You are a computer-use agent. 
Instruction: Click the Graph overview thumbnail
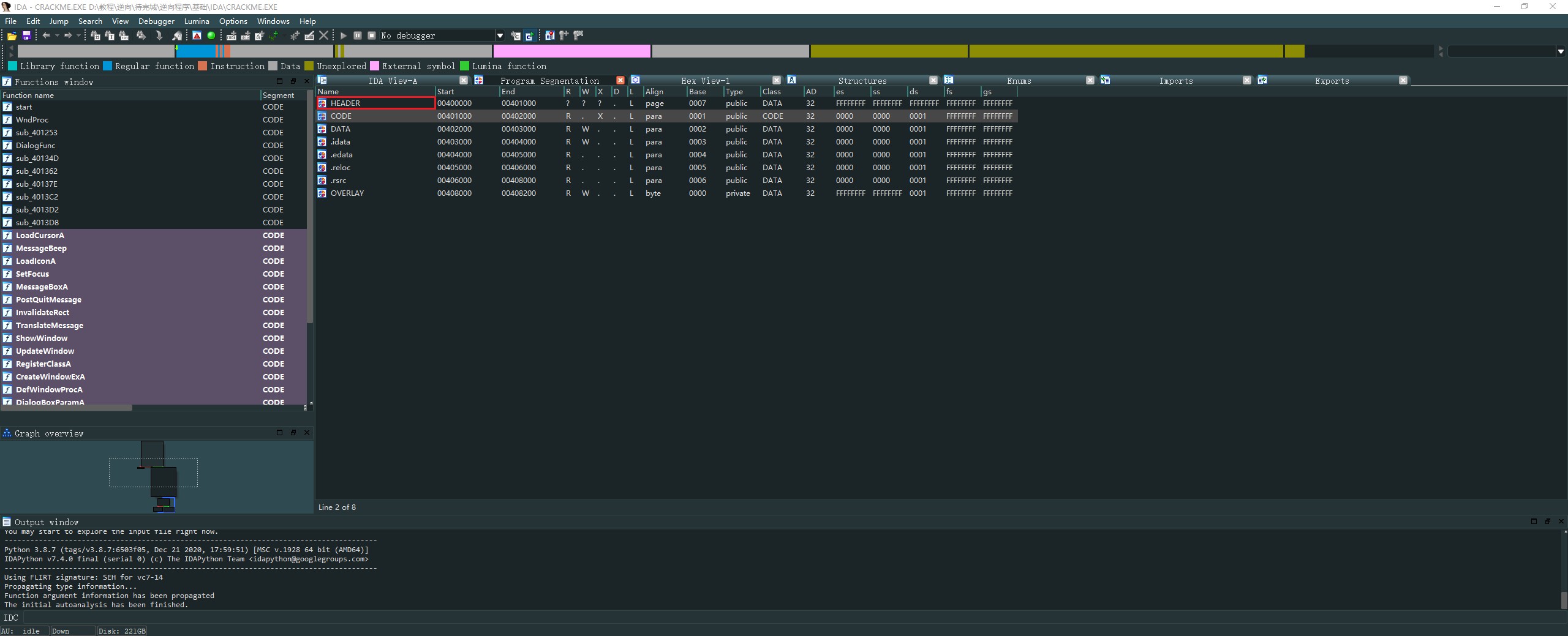coord(157,476)
